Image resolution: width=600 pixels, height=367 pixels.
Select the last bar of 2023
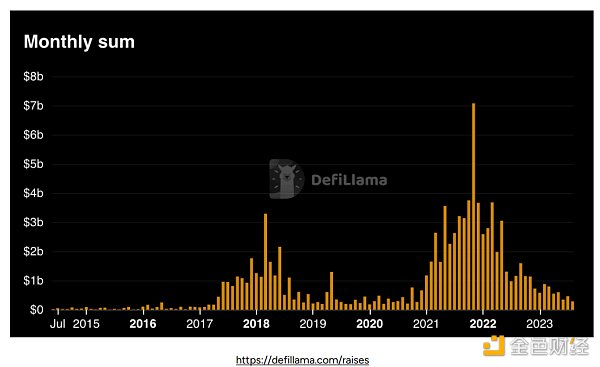pyautogui.click(x=572, y=305)
